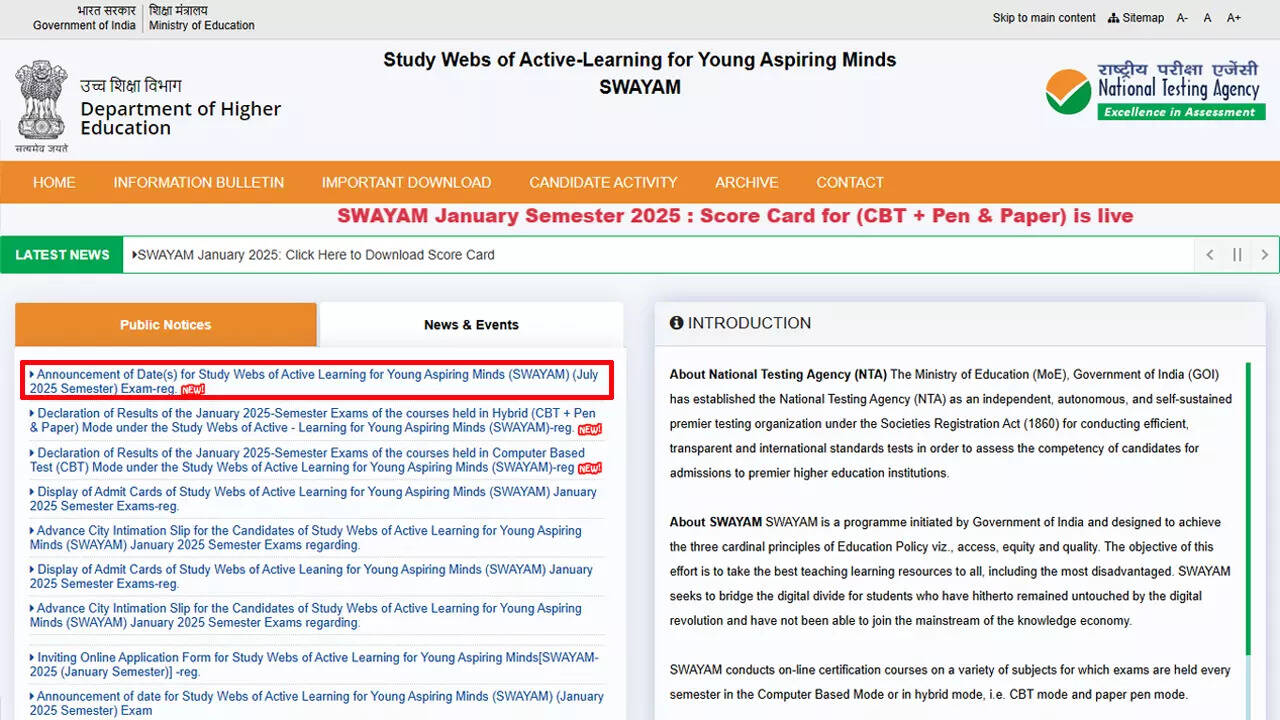1280x720 pixels.
Task: Click the India national emblem logo
Action: (x=41, y=106)
